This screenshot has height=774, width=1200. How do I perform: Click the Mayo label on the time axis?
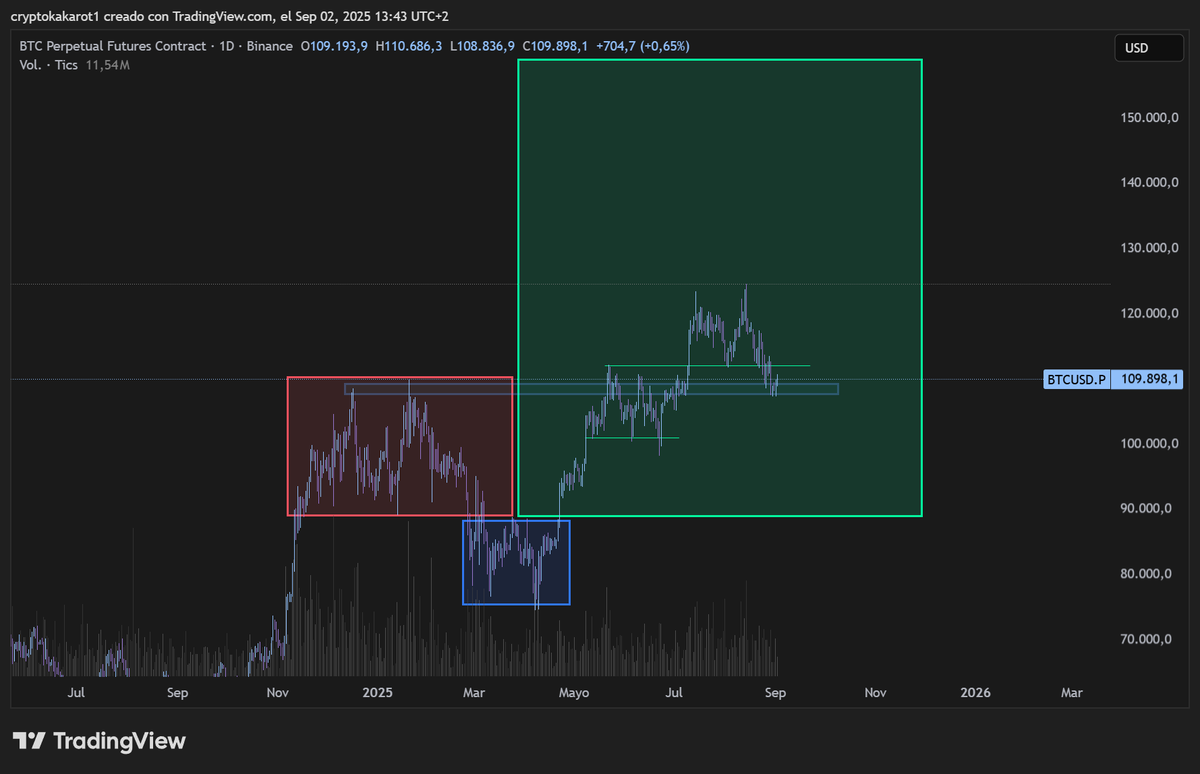click(x=573, y=692)
